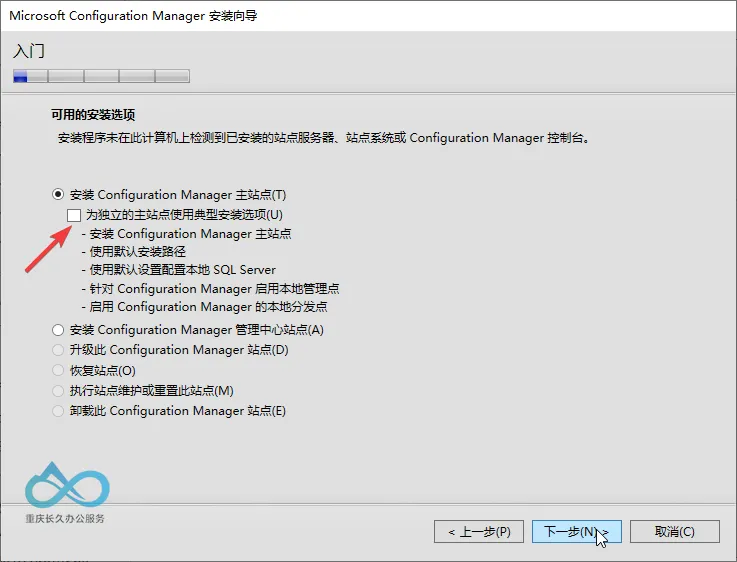Click the text 针对 Configuration Manager 启用本地管理点
This screenshot has height=562, width=737.
214,289
